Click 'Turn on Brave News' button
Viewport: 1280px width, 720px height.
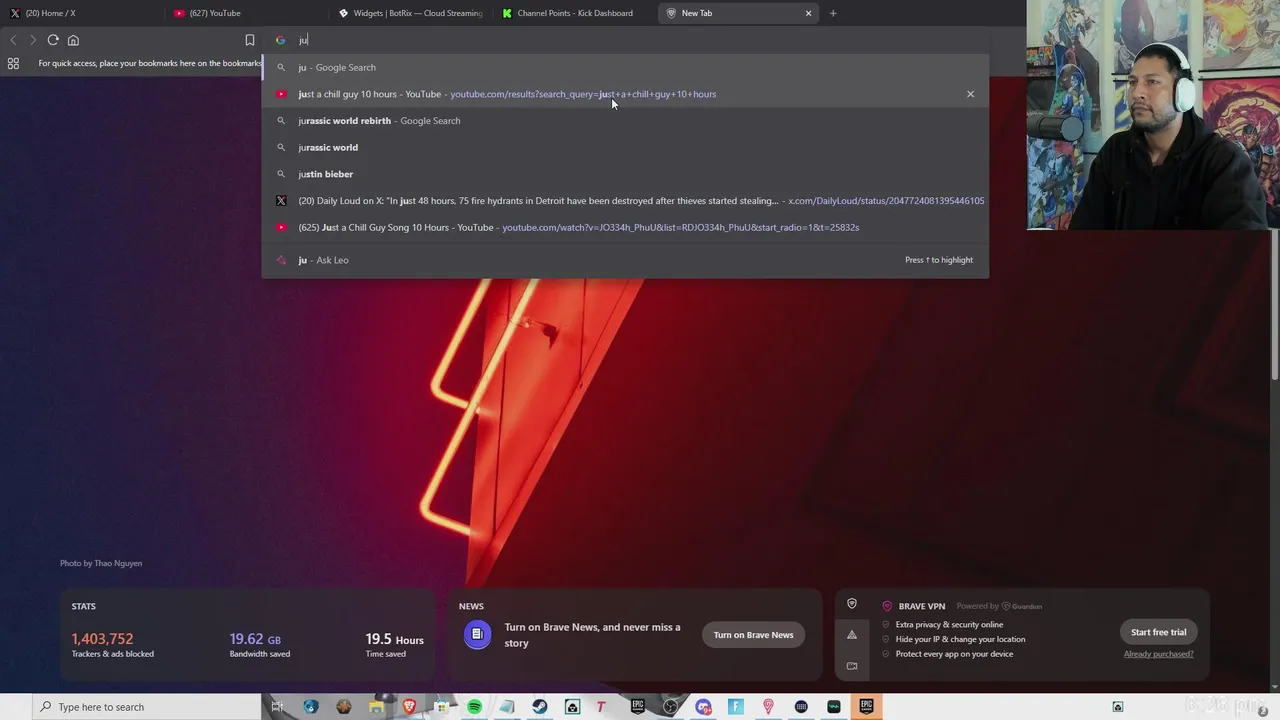(x=753, y=635)
